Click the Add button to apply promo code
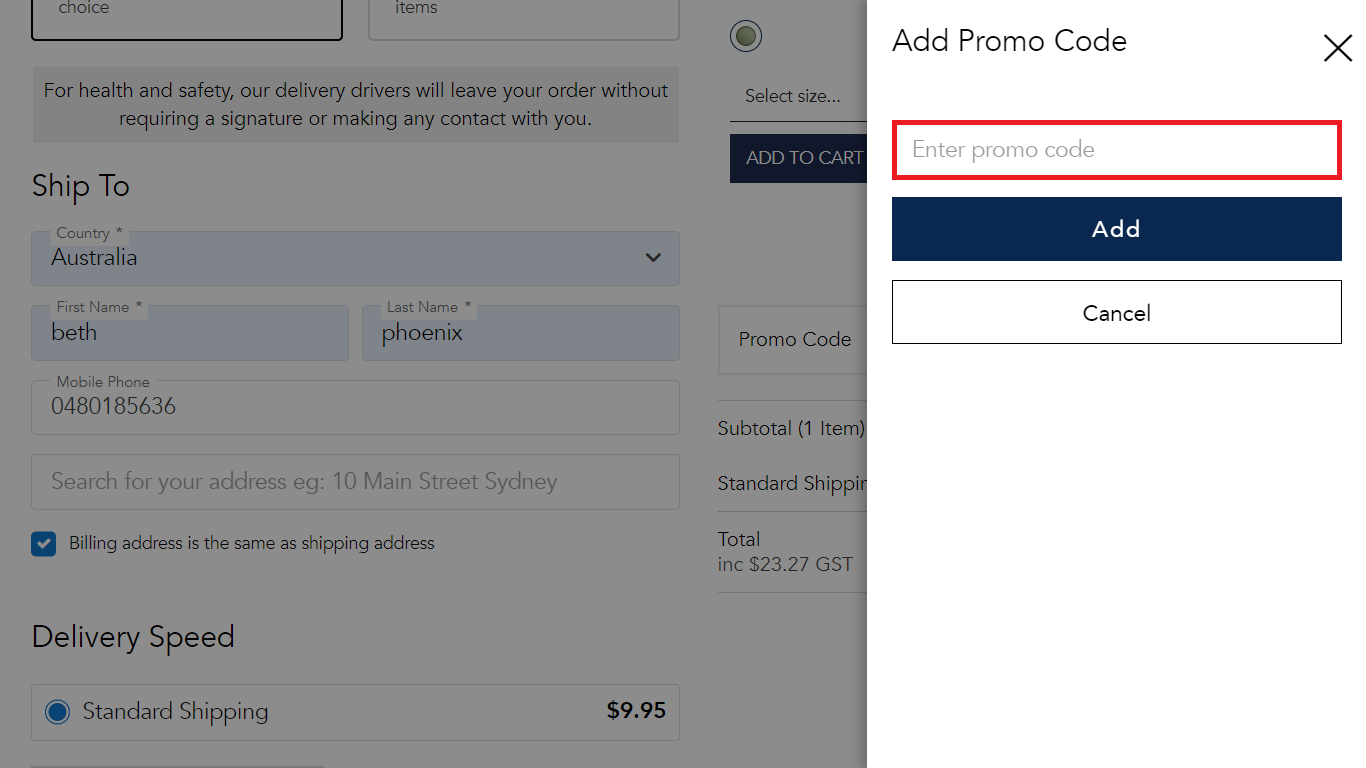 coord(1116,228)
